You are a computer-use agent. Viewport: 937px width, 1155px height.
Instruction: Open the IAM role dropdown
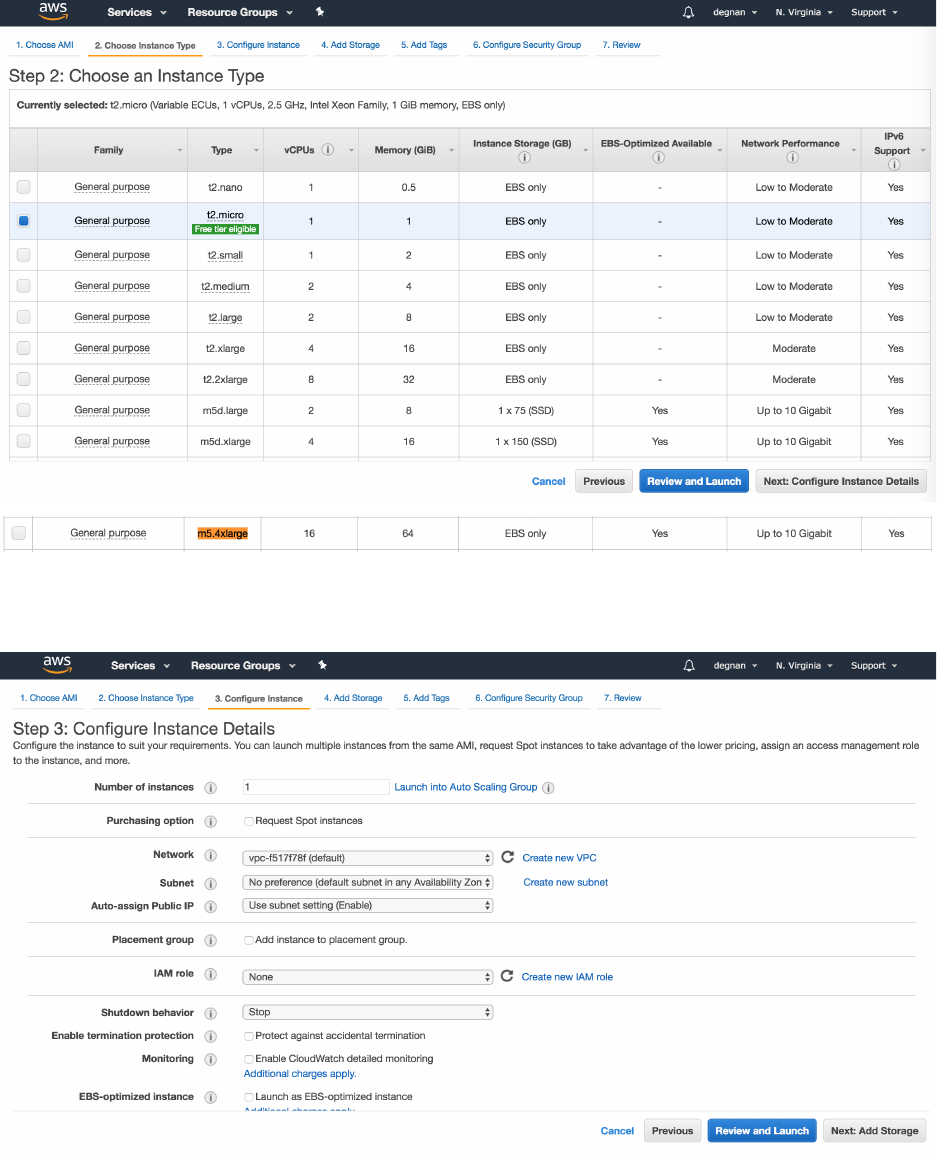point(368,977)
